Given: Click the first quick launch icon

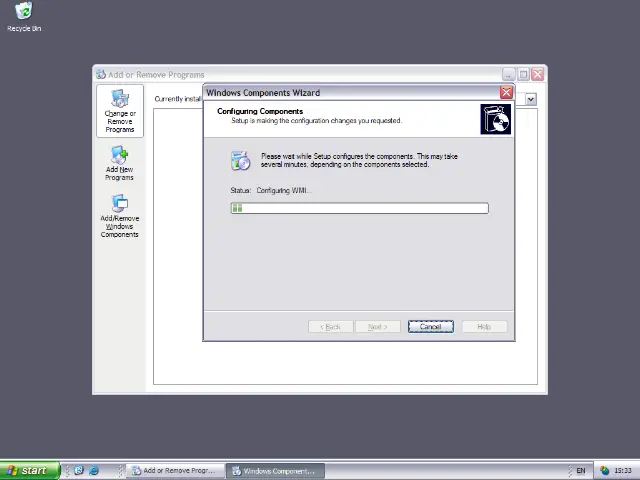Looking at the screenshot, I should 79,470.
